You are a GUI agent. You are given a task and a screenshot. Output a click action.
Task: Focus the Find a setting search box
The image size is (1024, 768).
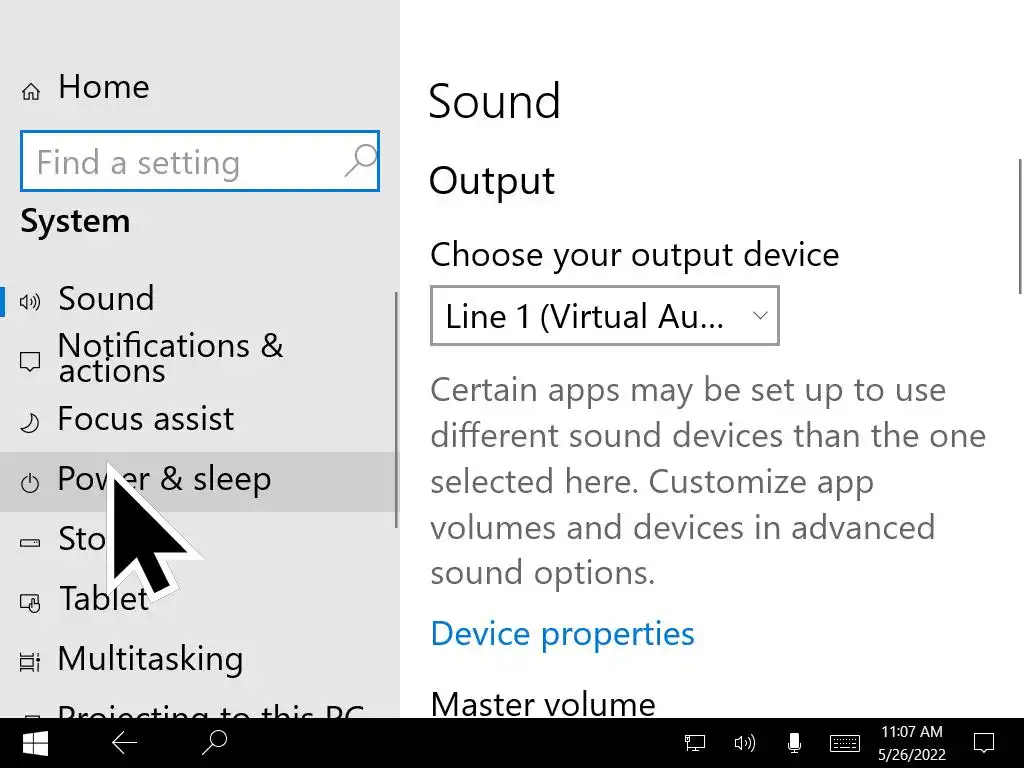pyautogui.click(x=200, y=161)
